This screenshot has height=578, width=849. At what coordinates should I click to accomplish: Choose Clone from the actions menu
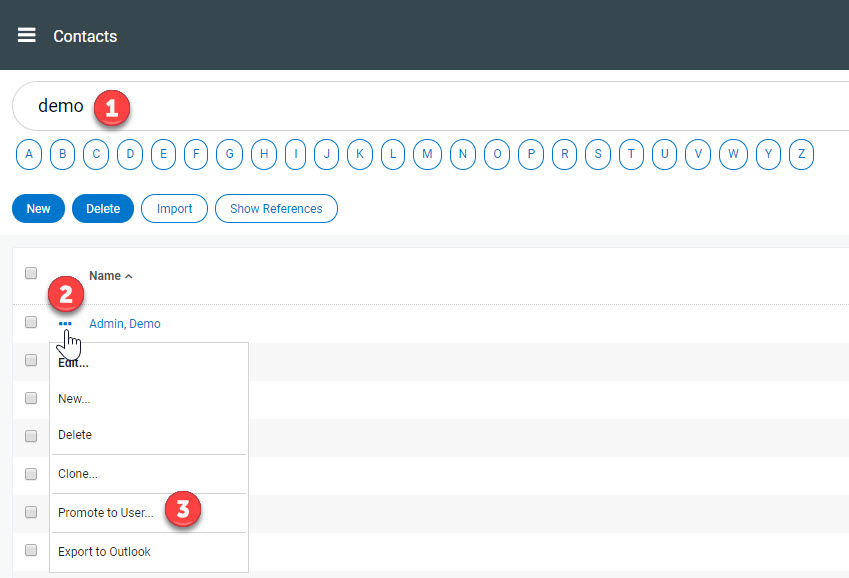[x=77, y=473]
